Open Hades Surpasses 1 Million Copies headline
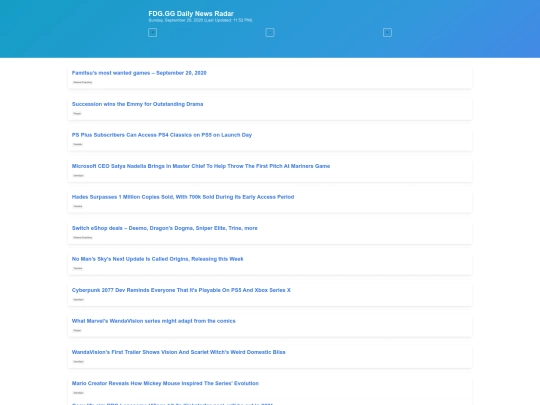 click(x=183, y=197)
